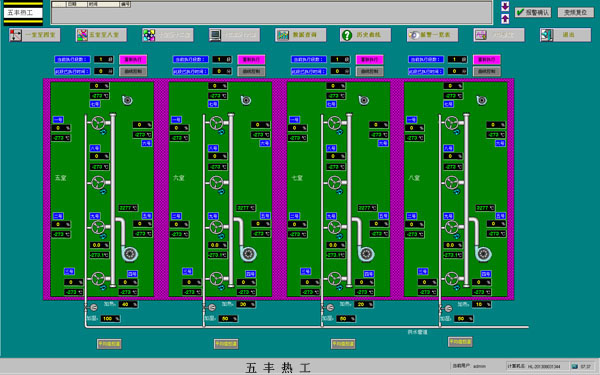
Task: Open the 一室至四室 navigation icon button
Action: click(x=34, y=35)
